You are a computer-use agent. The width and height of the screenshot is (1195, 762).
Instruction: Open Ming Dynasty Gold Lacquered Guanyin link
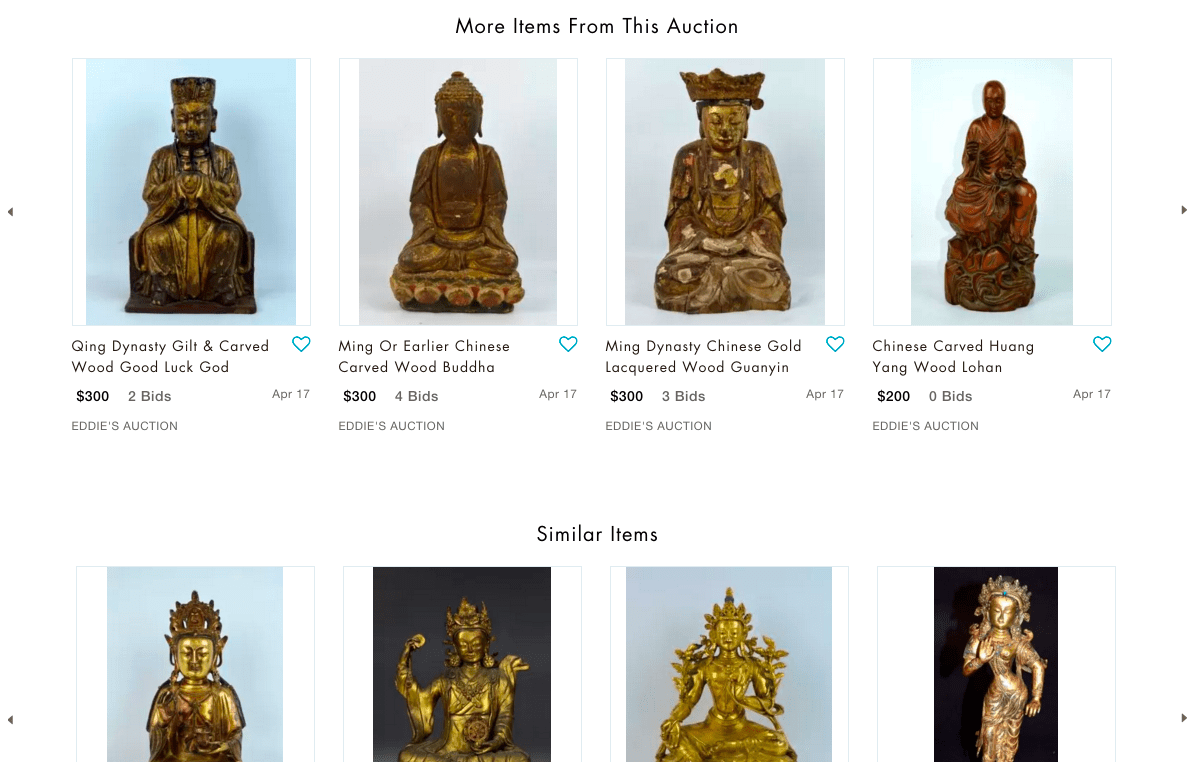pyautogui.click(x=703, y=357)
